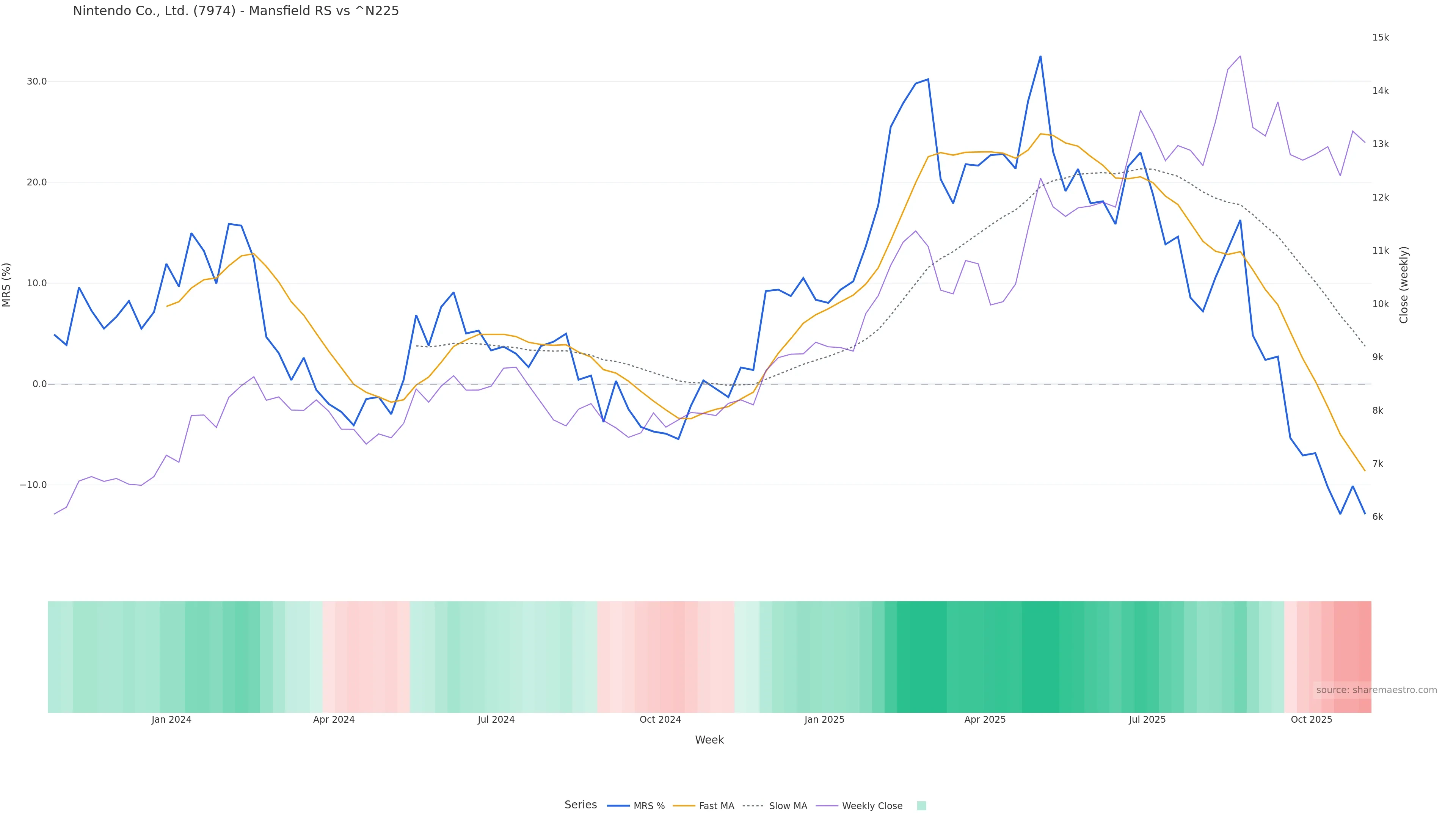Click the 'Jan 2025' x-axis tick label
Viewport: 1456px width, 819px height.
pos(824,720)
